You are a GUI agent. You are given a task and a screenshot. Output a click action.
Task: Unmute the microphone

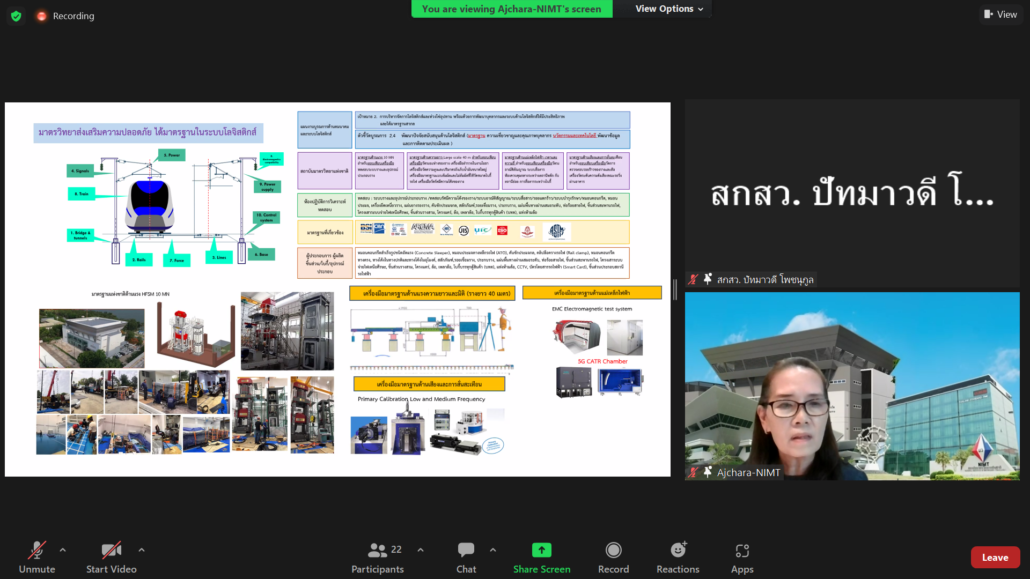(37, 557)
